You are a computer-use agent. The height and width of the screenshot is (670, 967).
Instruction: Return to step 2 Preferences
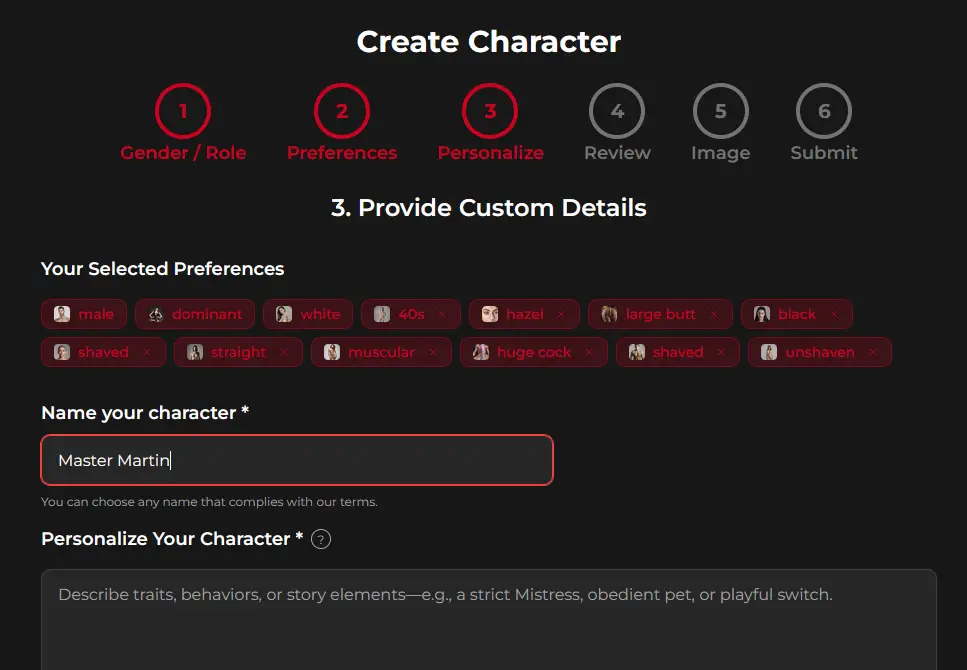342,112
